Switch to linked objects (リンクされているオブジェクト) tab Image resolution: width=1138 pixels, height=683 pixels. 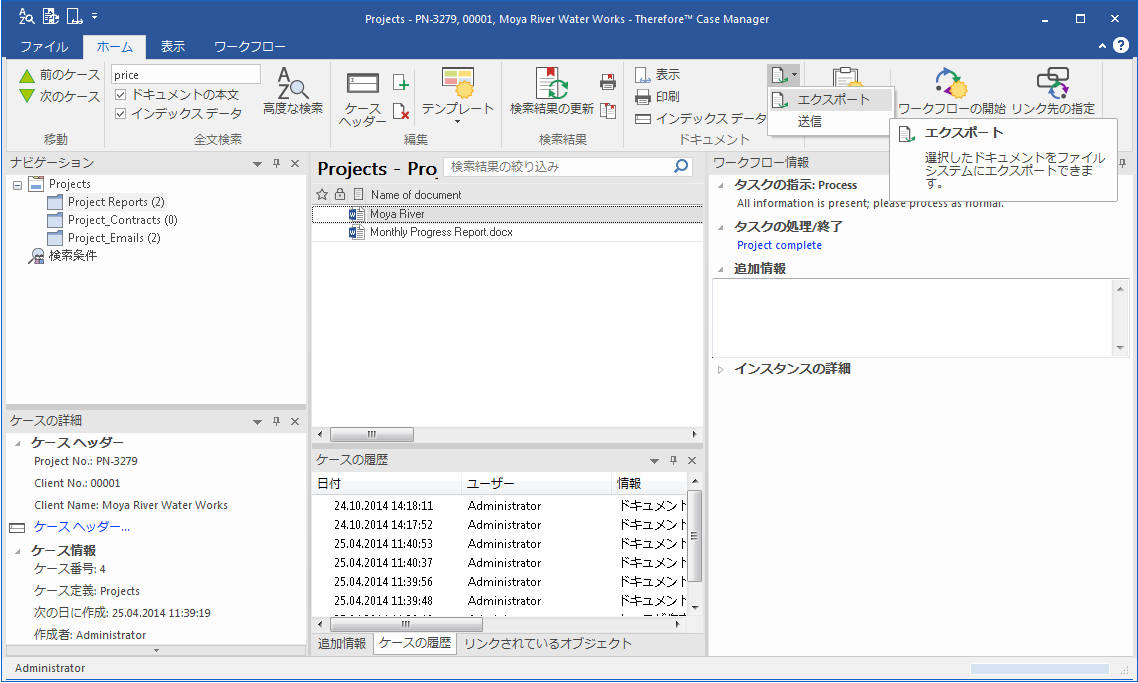point(548,644)
